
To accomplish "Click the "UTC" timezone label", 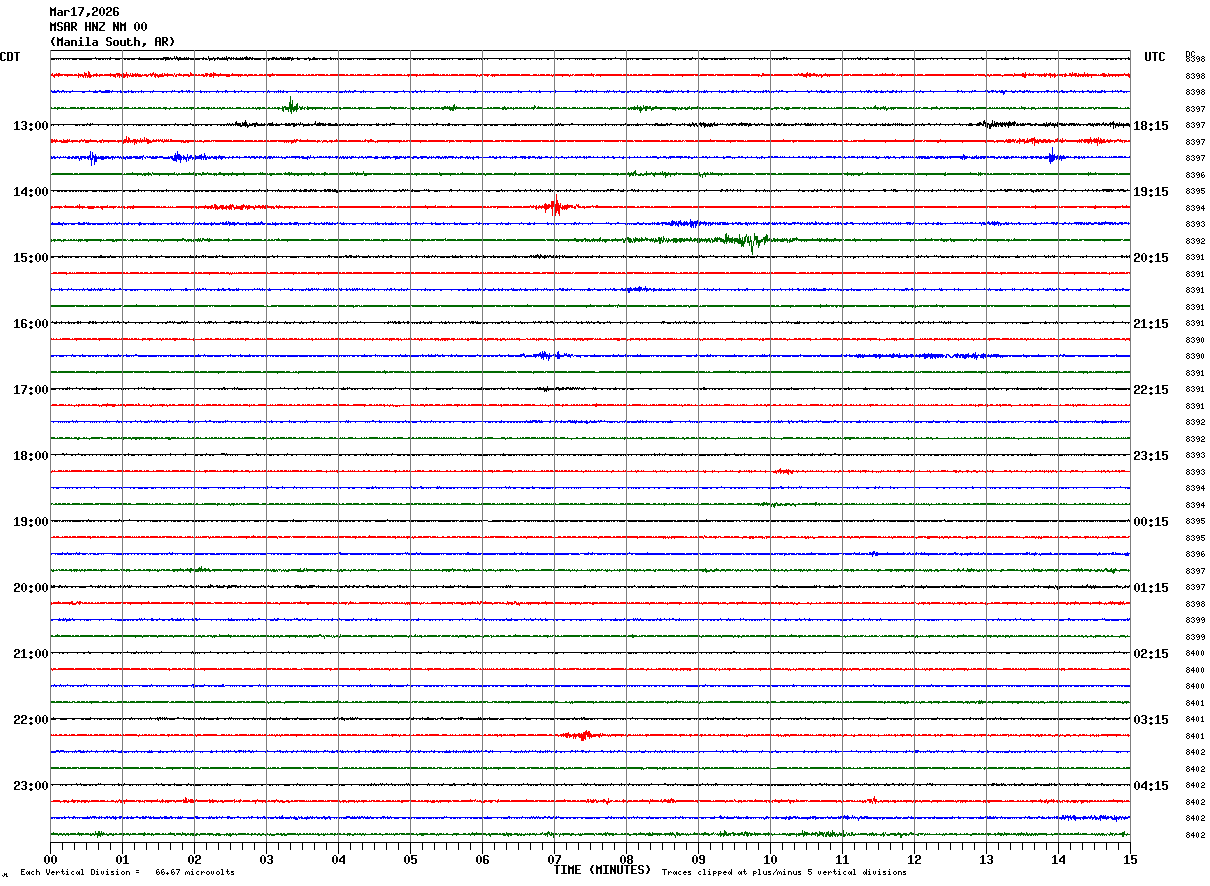I will 1155,57.
